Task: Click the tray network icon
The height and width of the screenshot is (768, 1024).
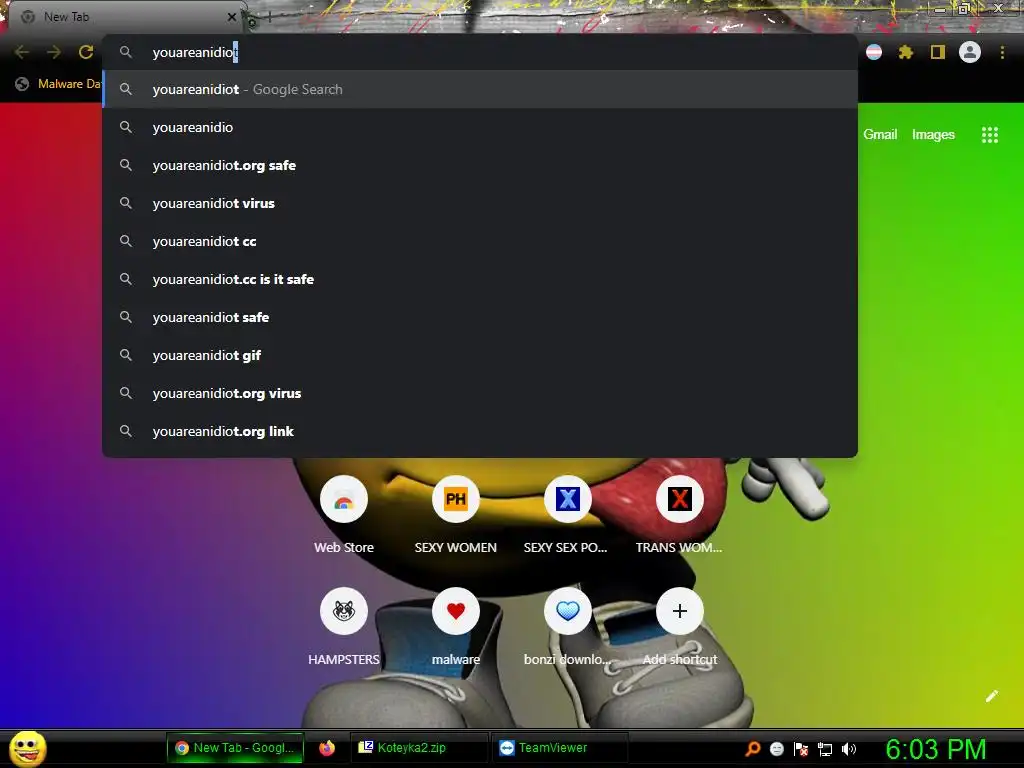Action: [825, 749]
